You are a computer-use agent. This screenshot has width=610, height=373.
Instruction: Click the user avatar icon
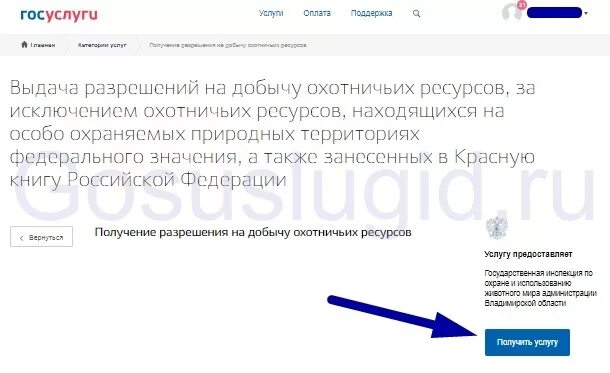[511, 12]
